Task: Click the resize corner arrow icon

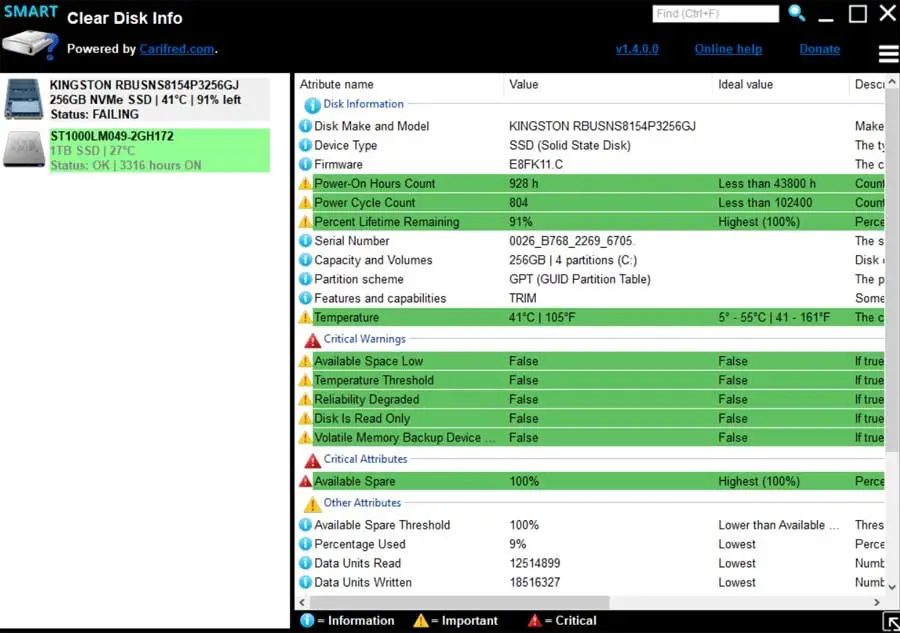Action: point(891,623)
